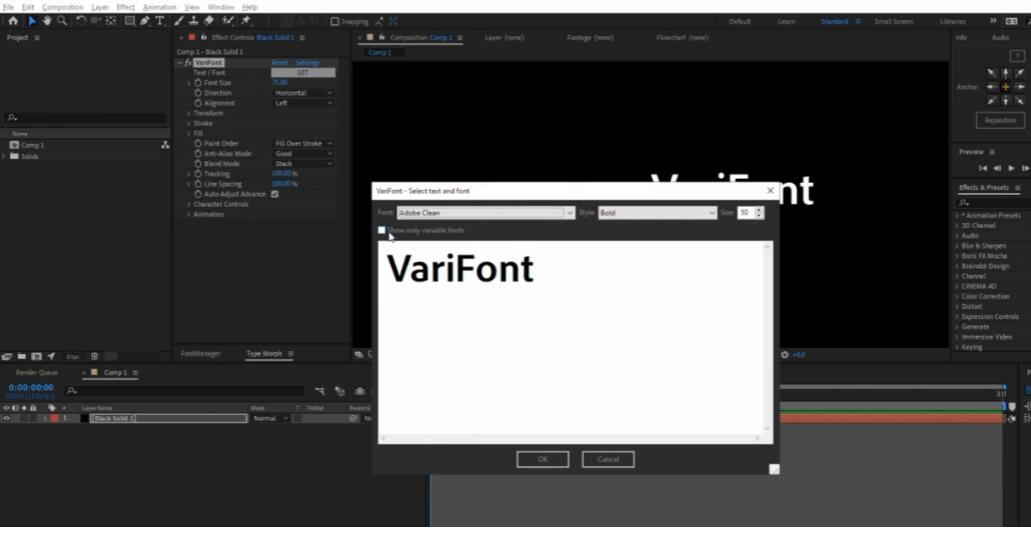Screen dimensions: 1031x548
Task: Open the Alignment dropdown set to Left
Action: pyautogui.click(x=303, y=103)
